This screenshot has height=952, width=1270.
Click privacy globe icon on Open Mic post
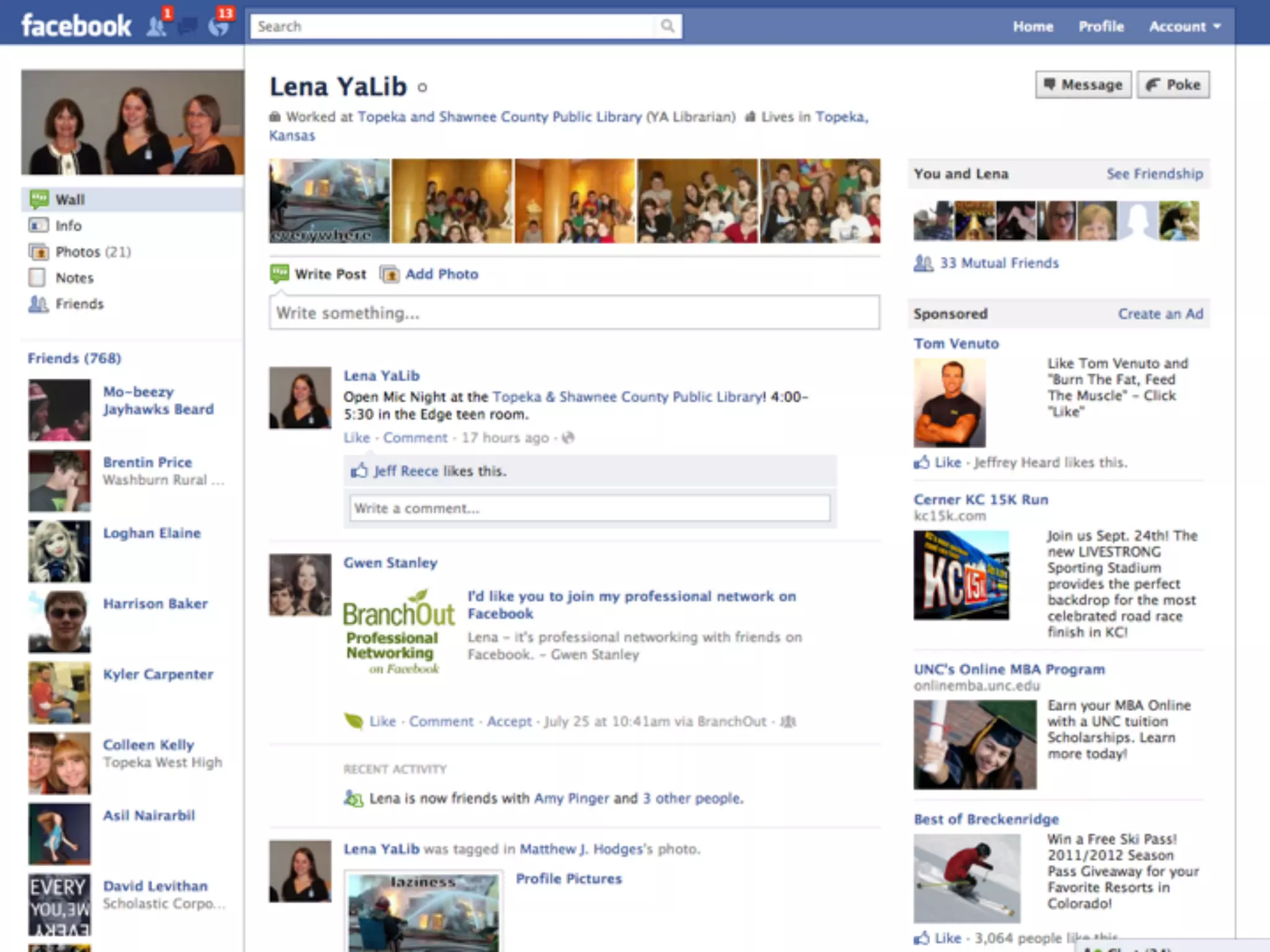[568, 438]
